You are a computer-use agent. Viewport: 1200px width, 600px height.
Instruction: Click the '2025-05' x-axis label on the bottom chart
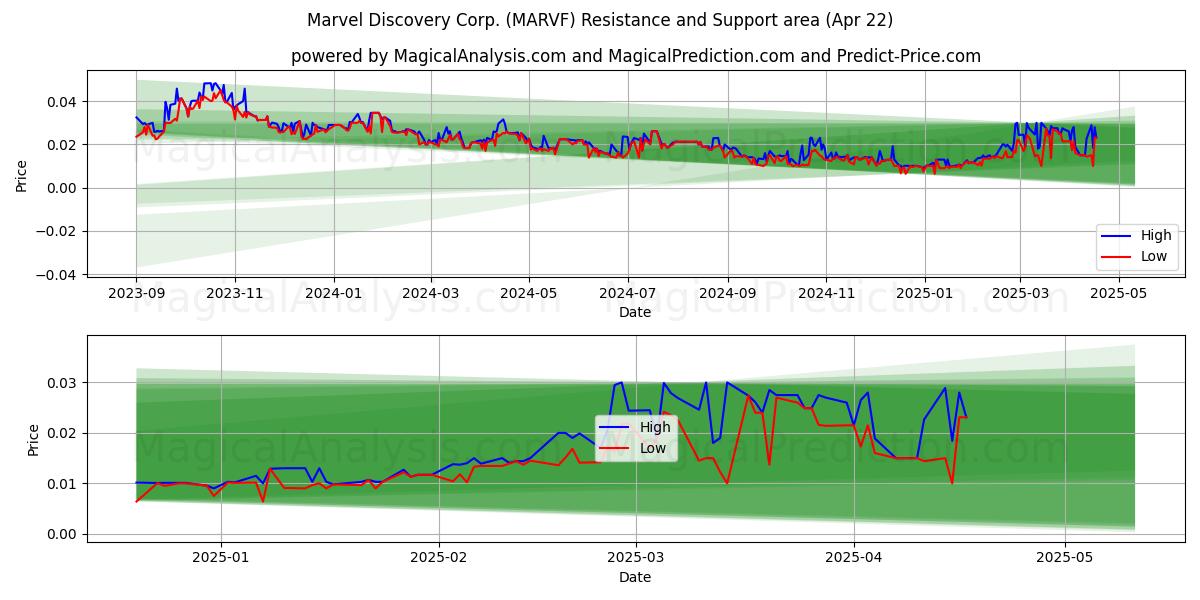point(1065,559)
